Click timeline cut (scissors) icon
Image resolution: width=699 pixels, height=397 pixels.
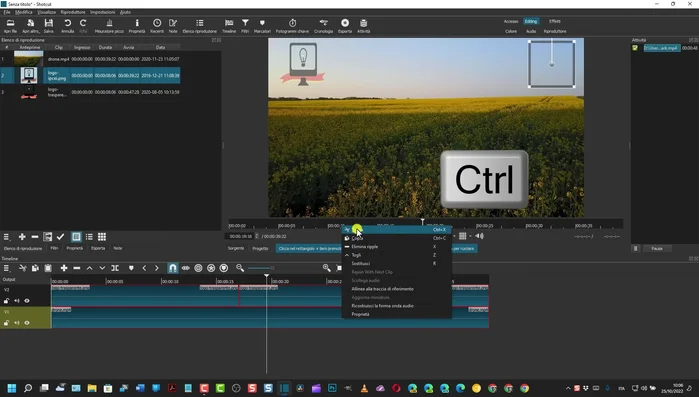(x=23, y=268)
